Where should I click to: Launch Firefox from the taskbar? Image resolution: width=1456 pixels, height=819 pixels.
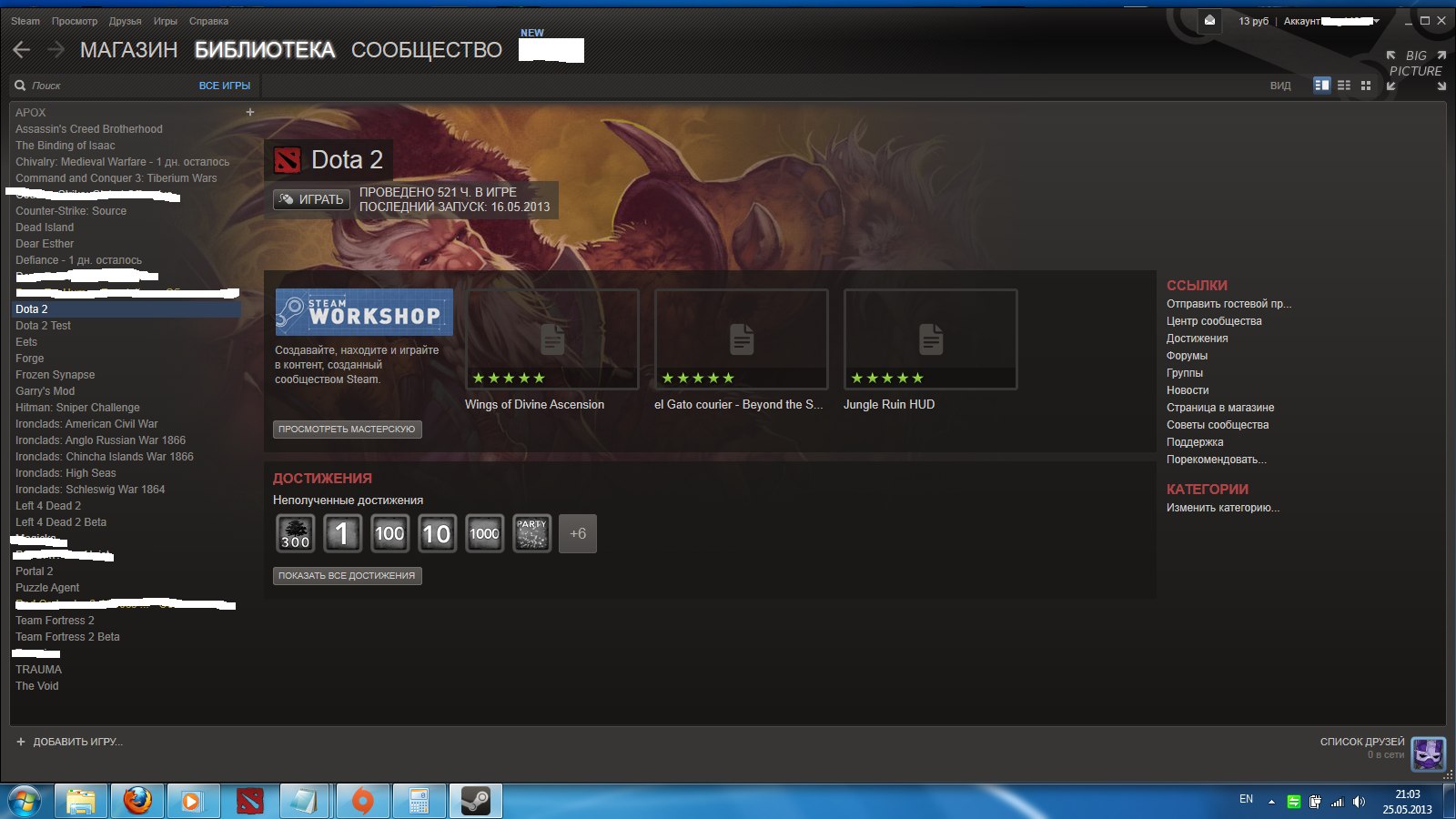click(137, 801)
